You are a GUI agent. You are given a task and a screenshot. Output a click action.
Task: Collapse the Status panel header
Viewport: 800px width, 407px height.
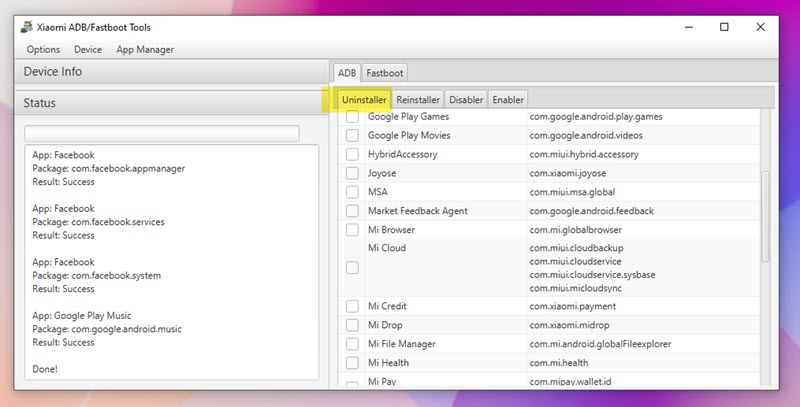[171, 103]
